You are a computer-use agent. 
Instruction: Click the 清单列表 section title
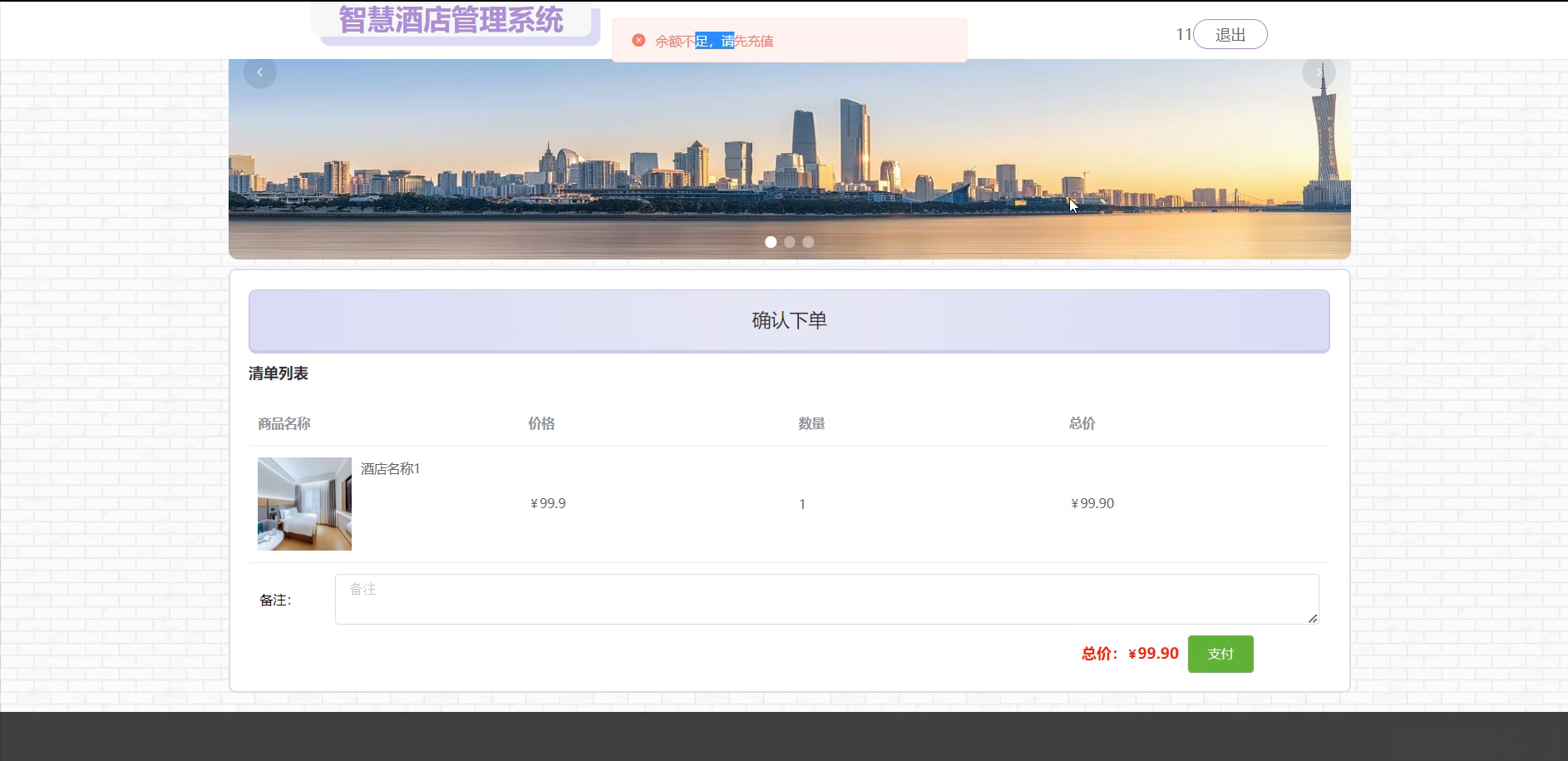click(279, 373)
